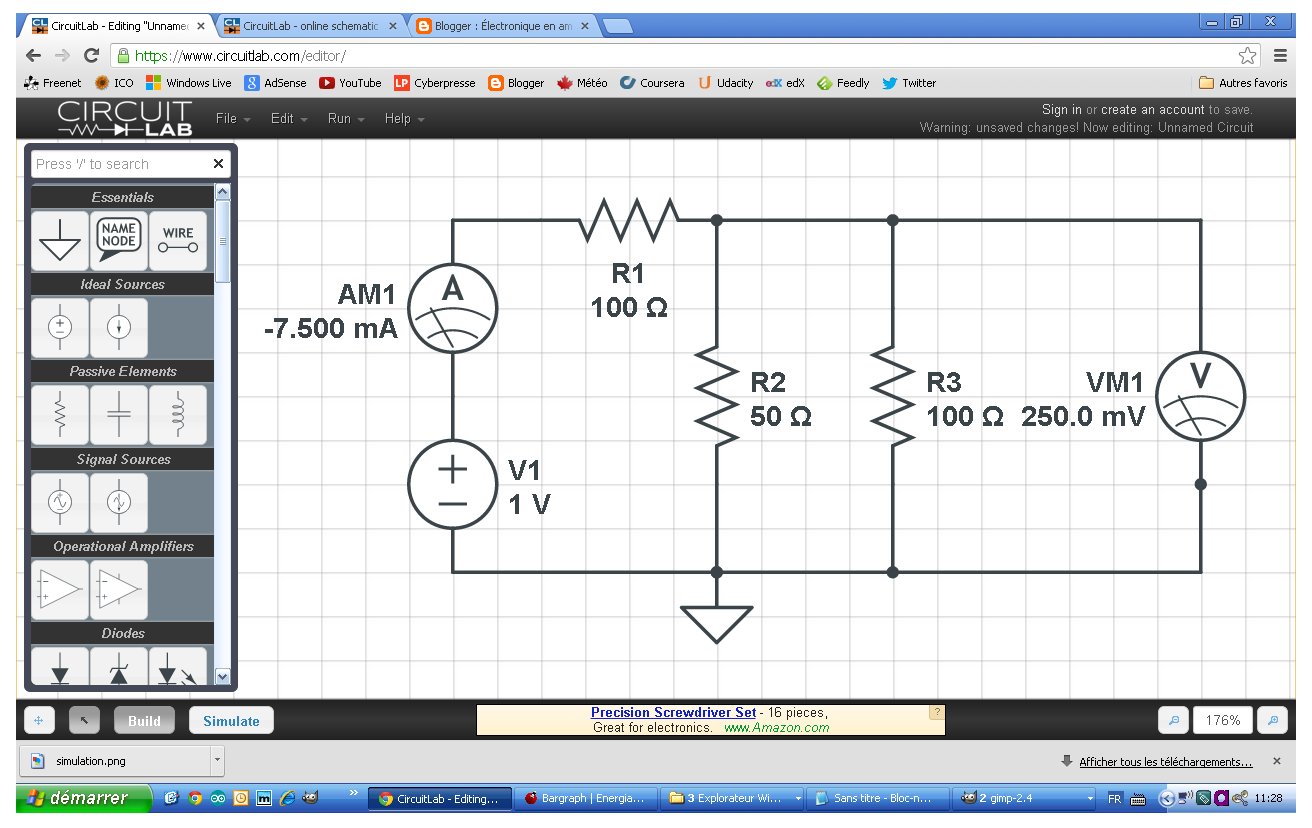The width and height of the screenshot is (1312, 828).
Task: Zoom in with right magnifier icon
Action: [x=1271, y=720]
